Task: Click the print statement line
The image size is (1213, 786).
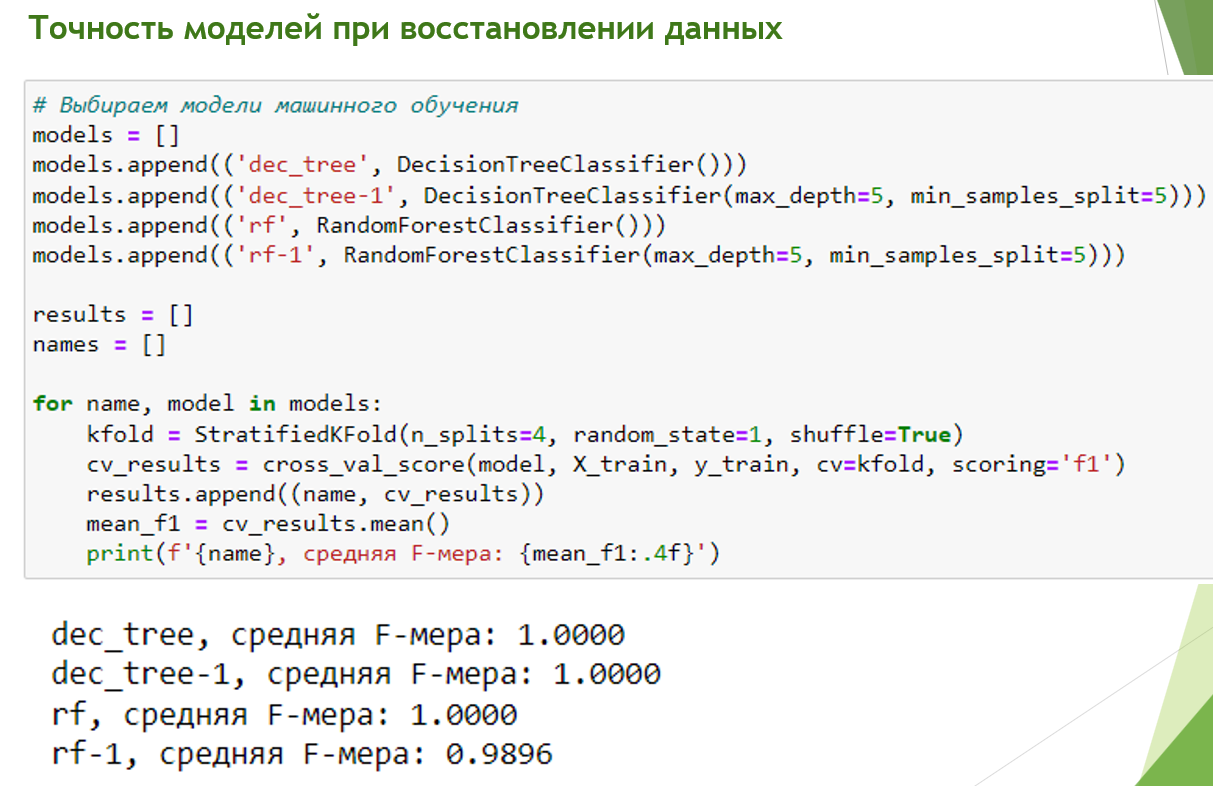Action: [x=402, y=553]
